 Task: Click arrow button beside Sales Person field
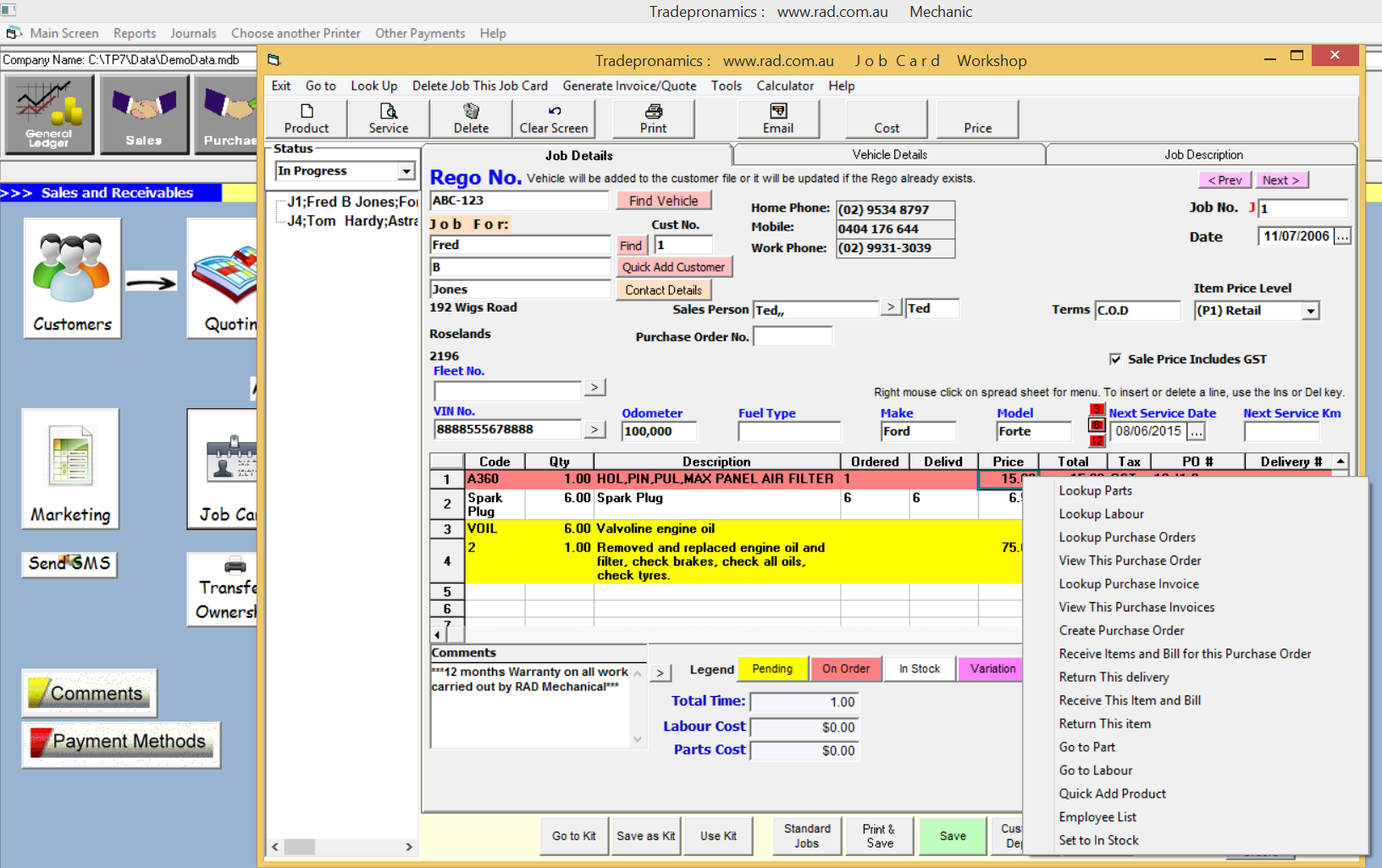[891, 307]
